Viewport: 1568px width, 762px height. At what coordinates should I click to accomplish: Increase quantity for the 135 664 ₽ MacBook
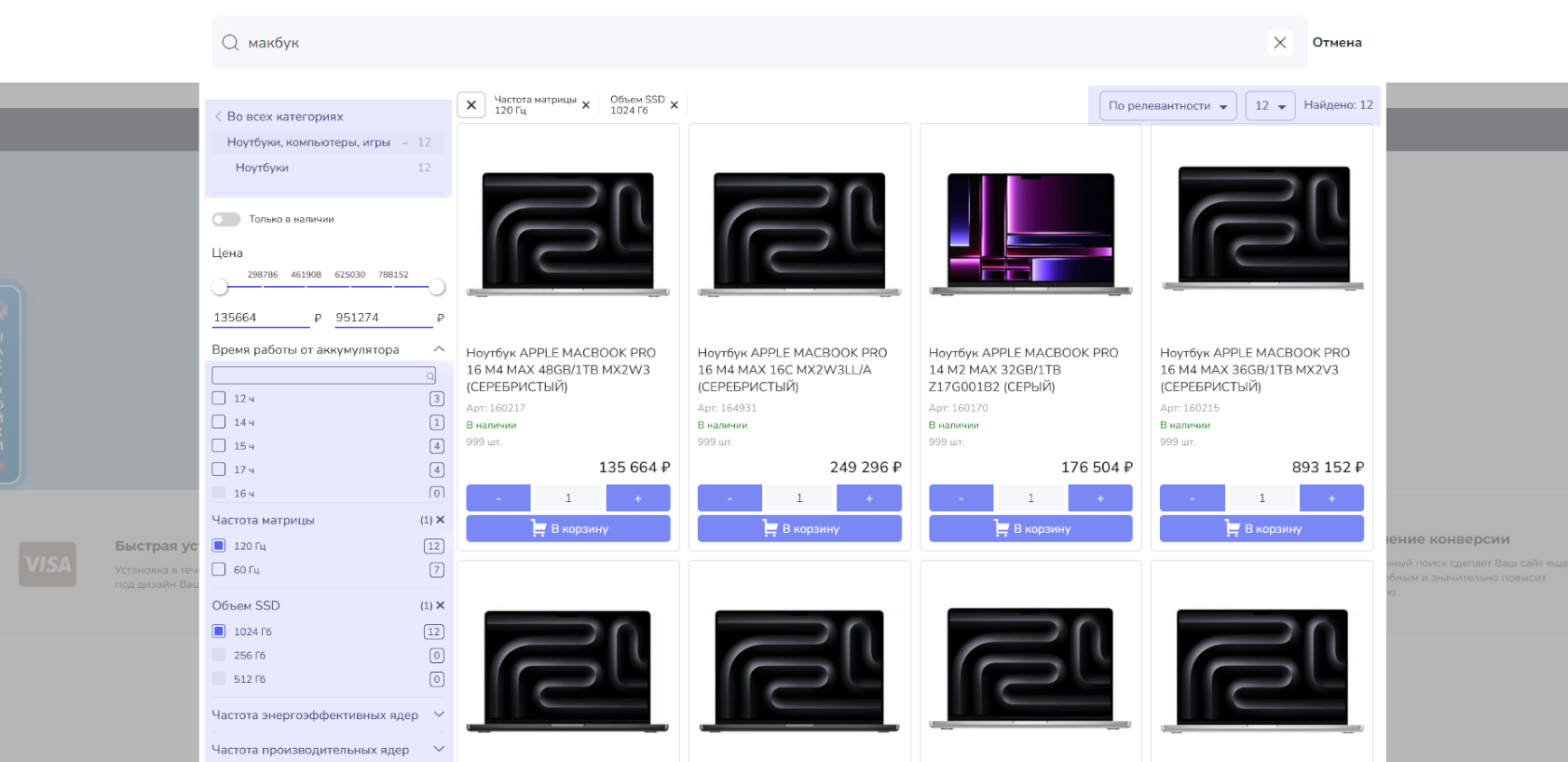tap(637, 498)
